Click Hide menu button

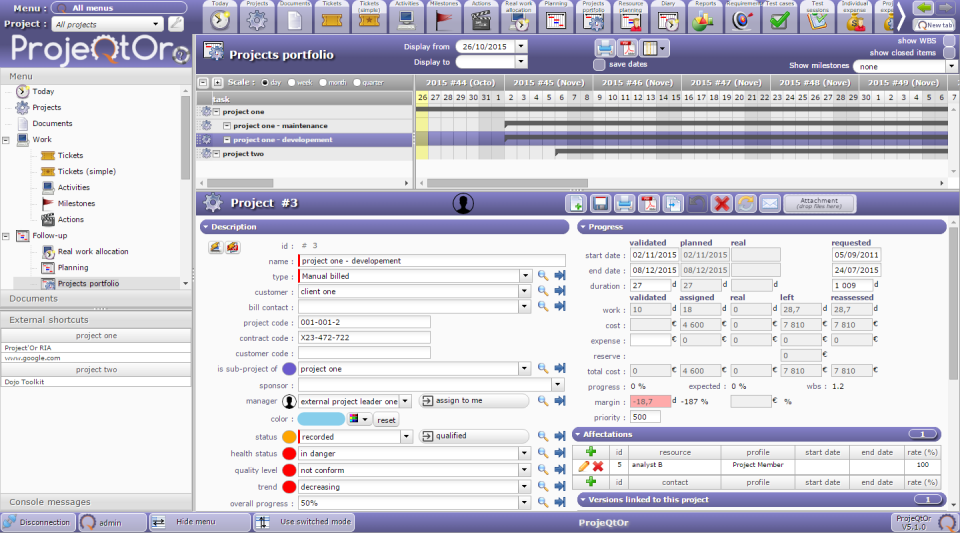click(x=200, y=522)
